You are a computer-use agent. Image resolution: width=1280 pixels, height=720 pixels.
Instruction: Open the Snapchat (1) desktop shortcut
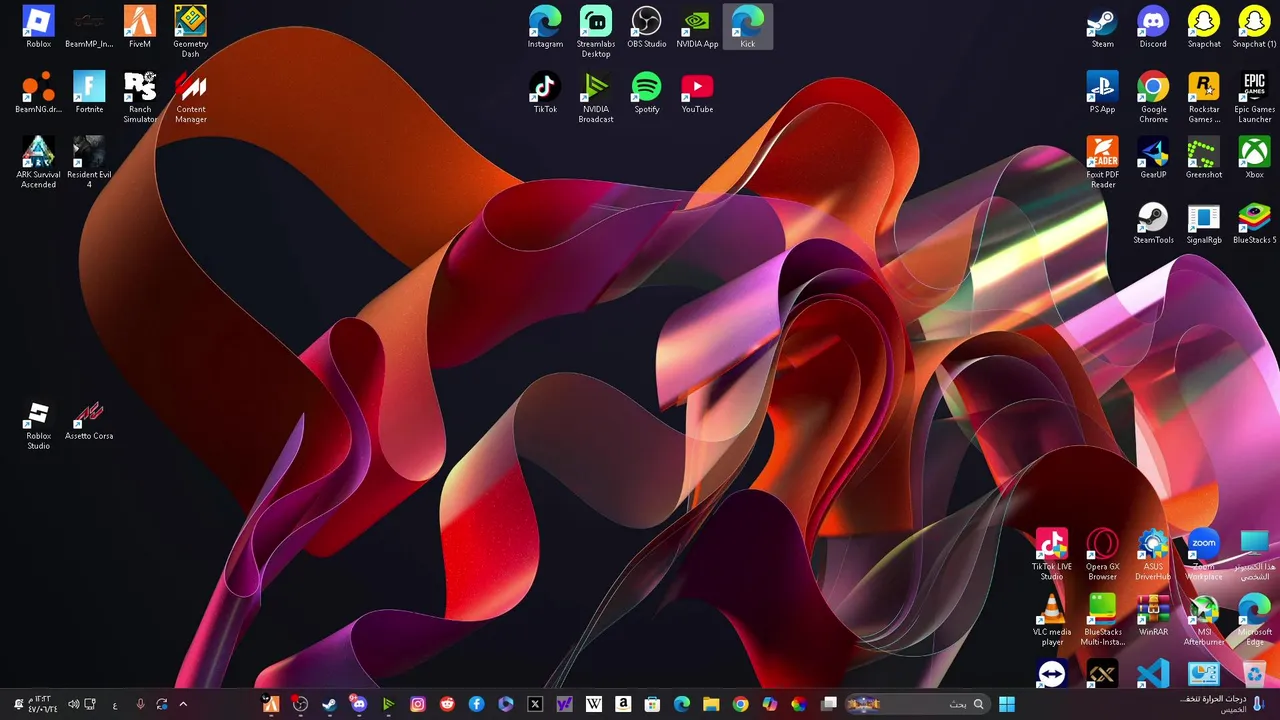[x=1254, y=27]
